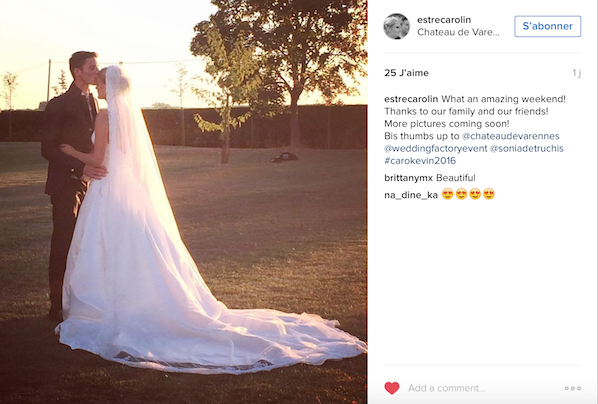Viewport: 598px width, 404px height.
Task: Click the heart-eyes emoji comment
Action: pyautogui.click(x=468, y=194)
